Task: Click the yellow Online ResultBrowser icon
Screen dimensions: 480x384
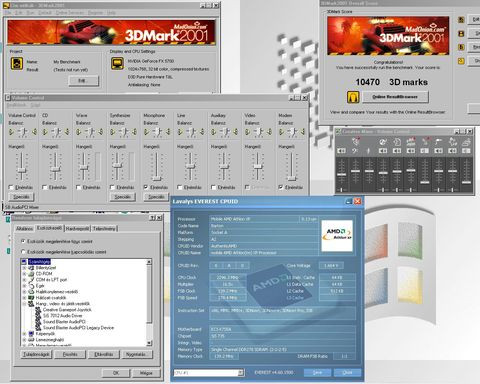Action: pos(353,97)
